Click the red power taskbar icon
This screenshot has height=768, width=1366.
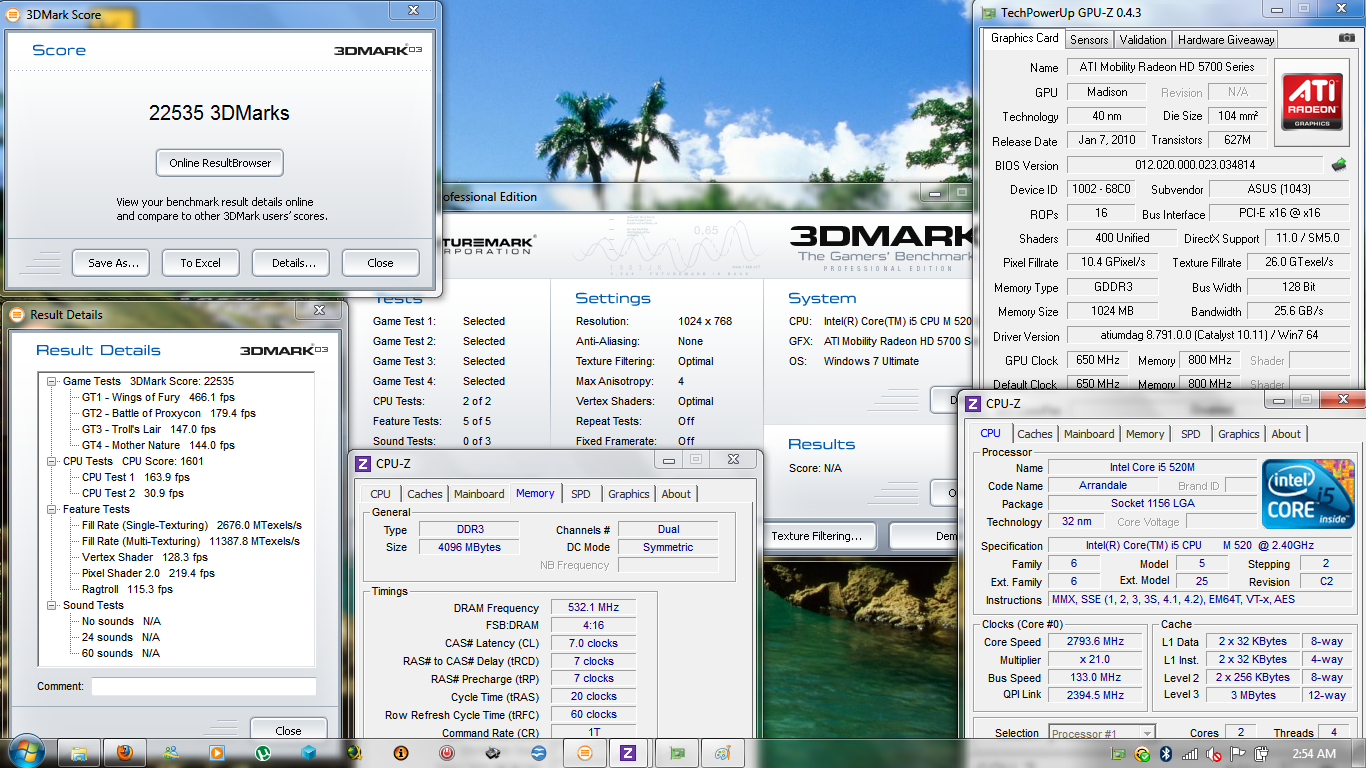tap(448, 753)
